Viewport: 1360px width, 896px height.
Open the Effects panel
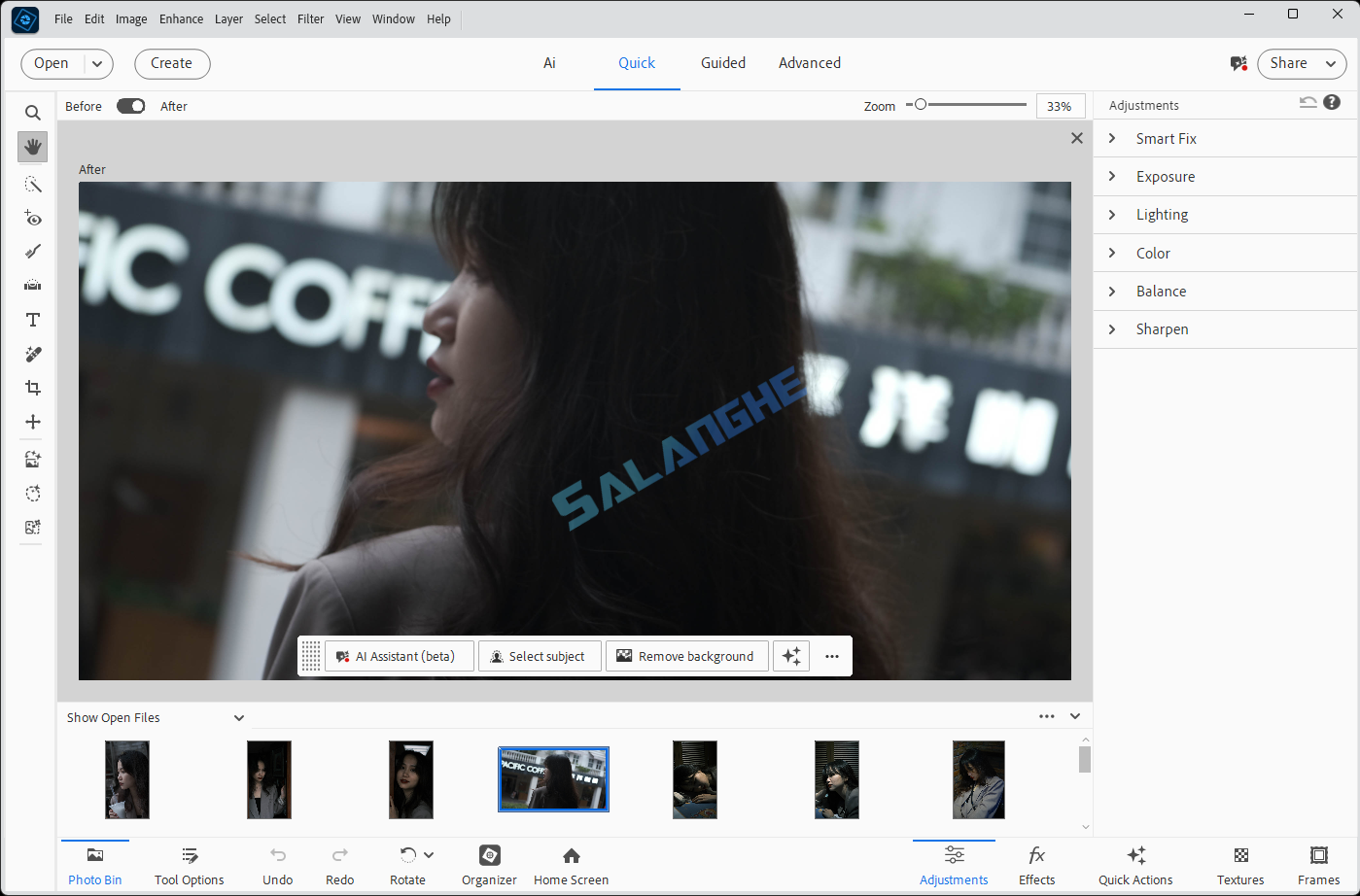pyautogui.click(x=1036, y=865)
